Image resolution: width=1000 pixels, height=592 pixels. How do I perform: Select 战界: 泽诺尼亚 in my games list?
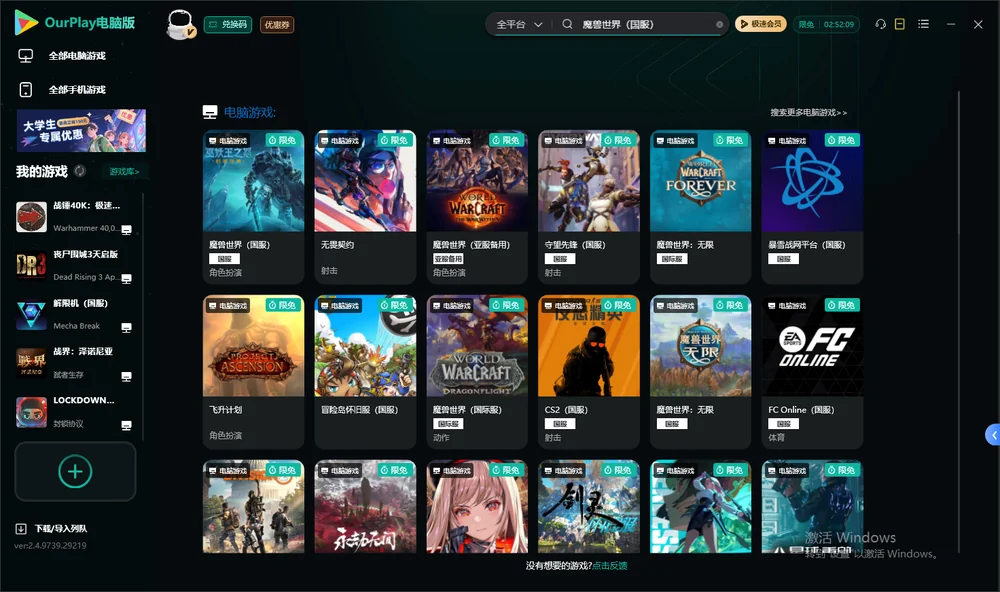pos(74,363)
